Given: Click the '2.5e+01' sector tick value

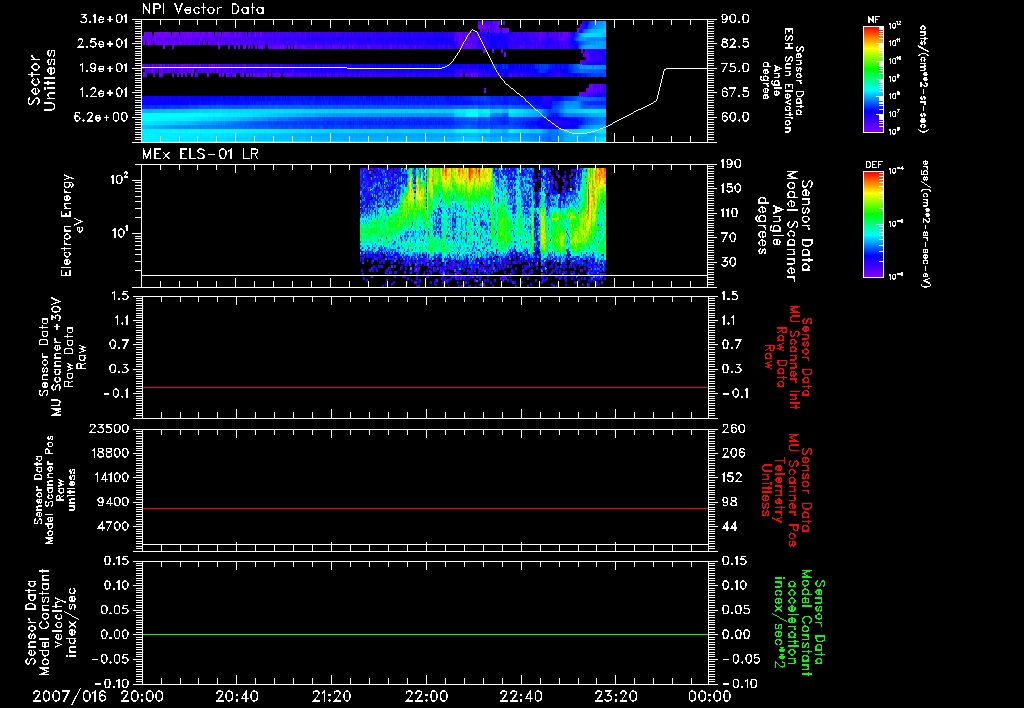Looking at the screenshot, I should coord(105,43).
